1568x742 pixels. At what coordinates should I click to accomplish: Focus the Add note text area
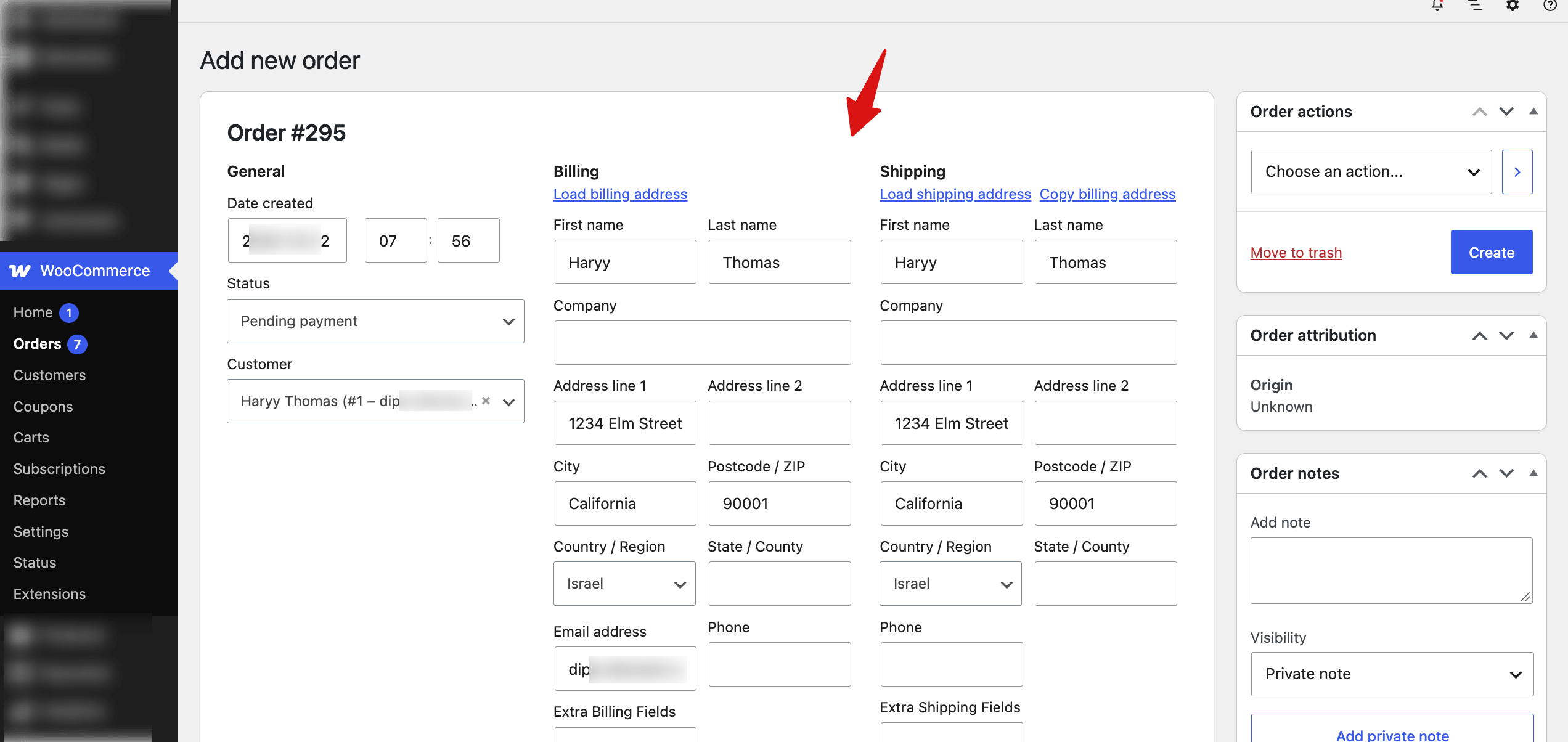[1391, 571]
